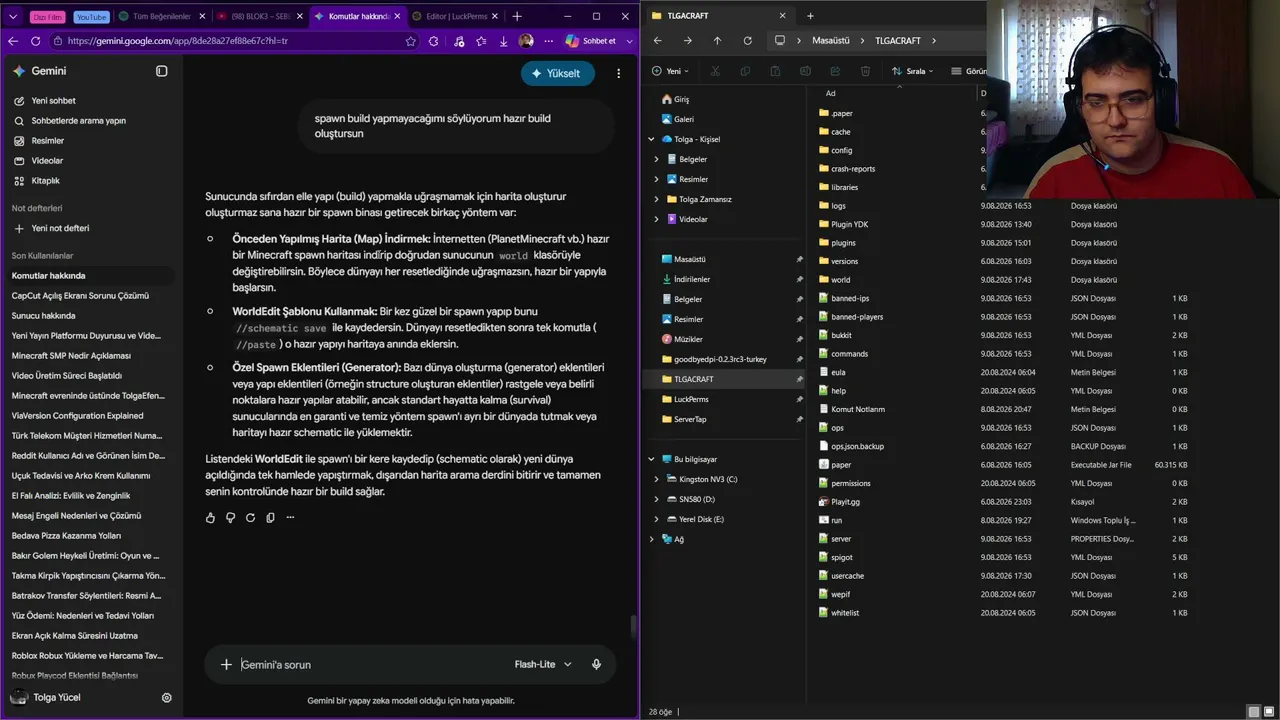
Task: Open browser downloads icon
Action: (x=503, y=41)
